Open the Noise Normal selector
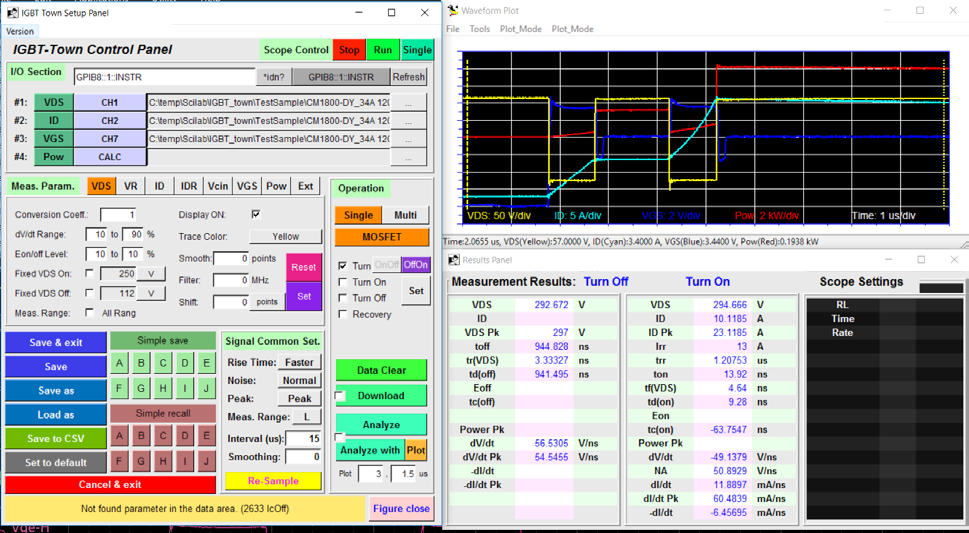 pos(300,380)
